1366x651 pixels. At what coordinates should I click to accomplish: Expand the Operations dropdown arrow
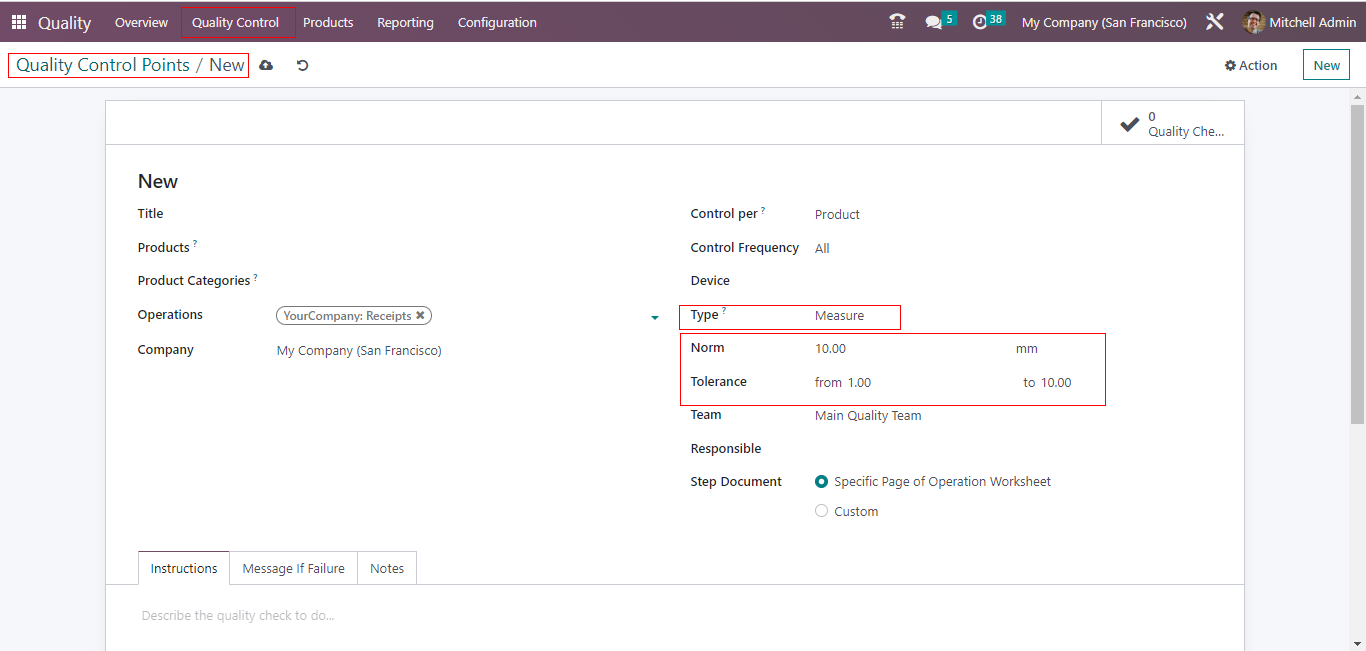pos(655,317)
